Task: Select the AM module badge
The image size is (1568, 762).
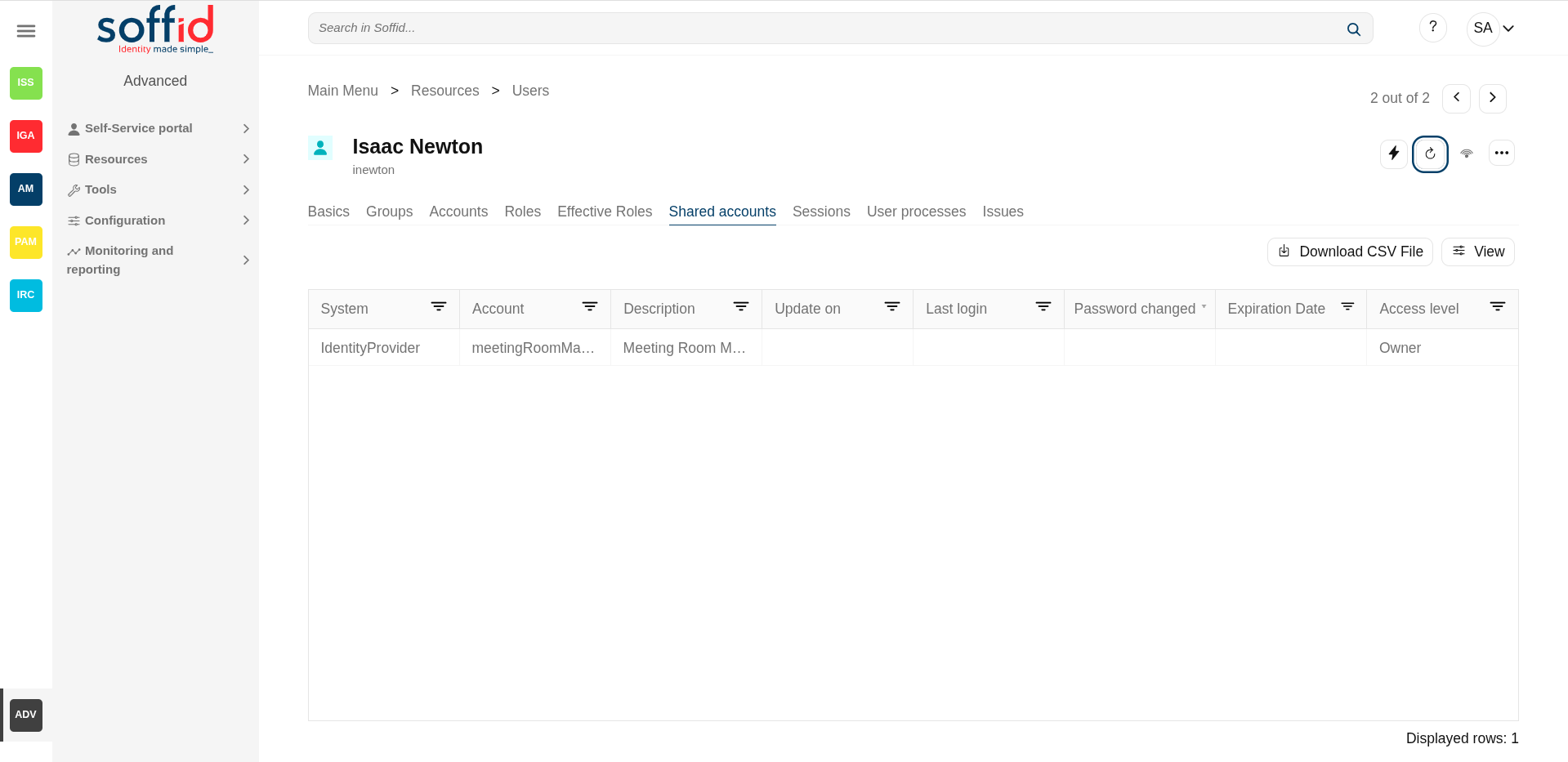Action: point(26,189)
